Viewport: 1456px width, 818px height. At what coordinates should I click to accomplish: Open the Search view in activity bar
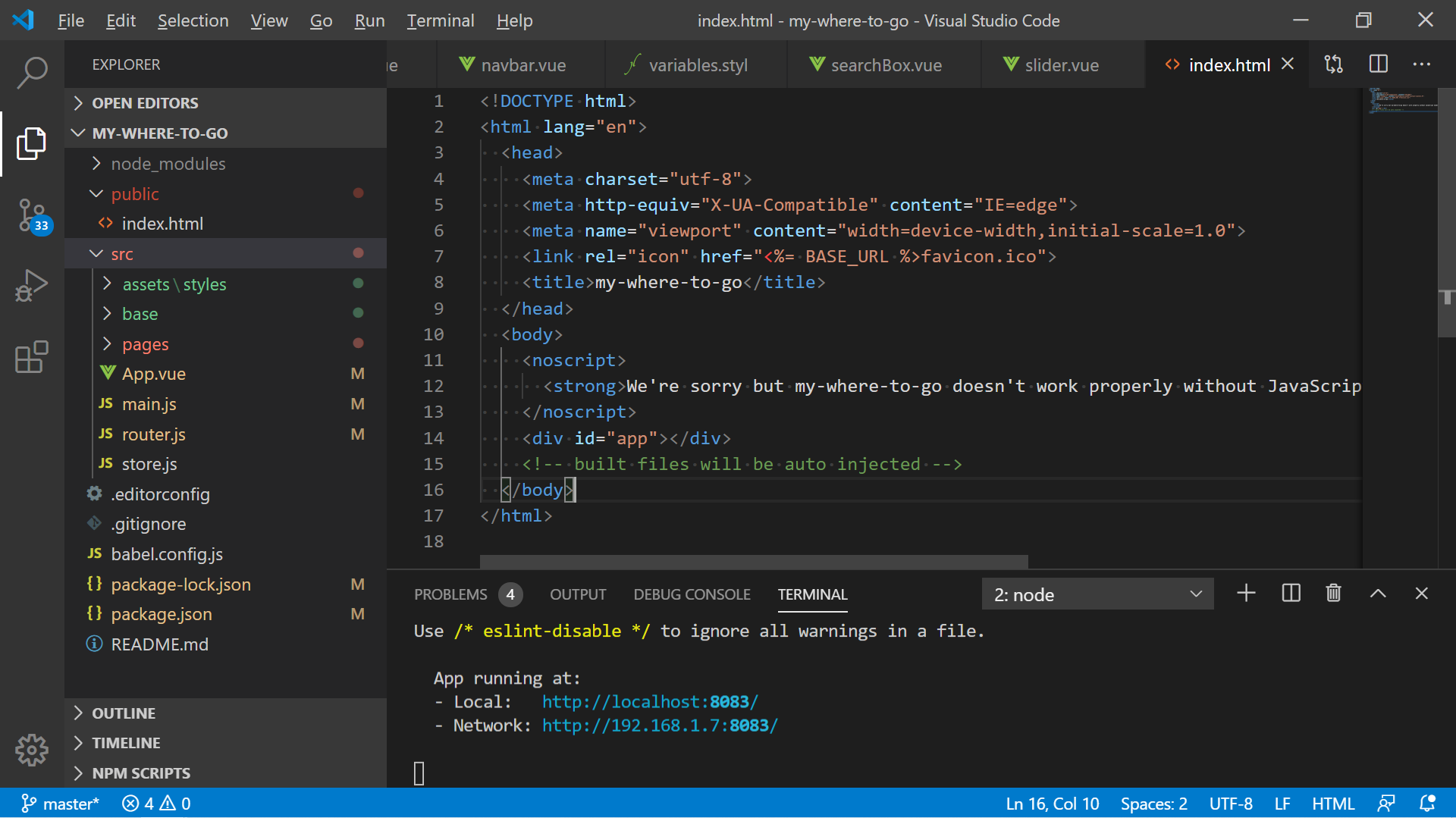point(32,74)
